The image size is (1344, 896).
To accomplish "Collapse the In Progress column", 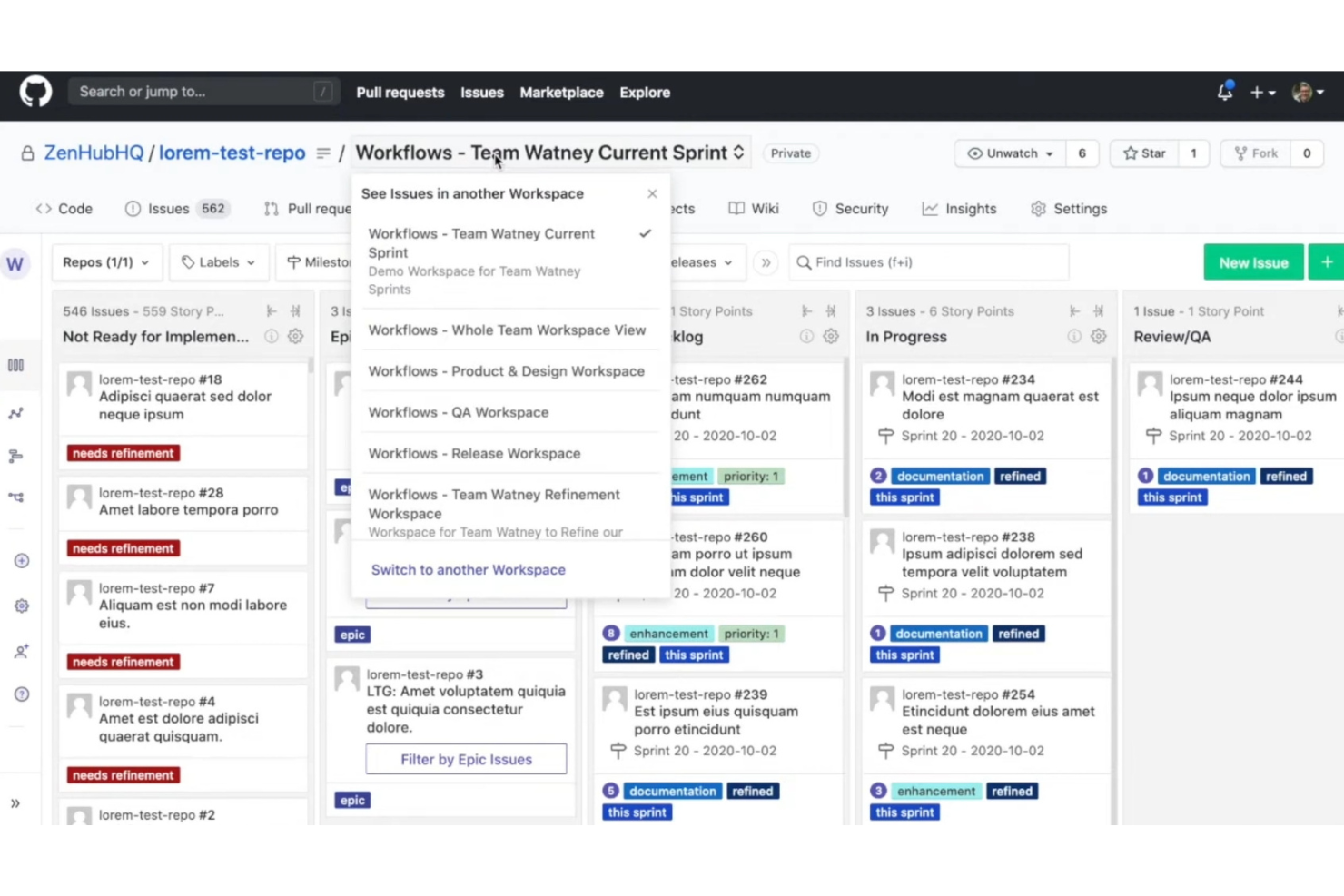I will [1074, 311].
